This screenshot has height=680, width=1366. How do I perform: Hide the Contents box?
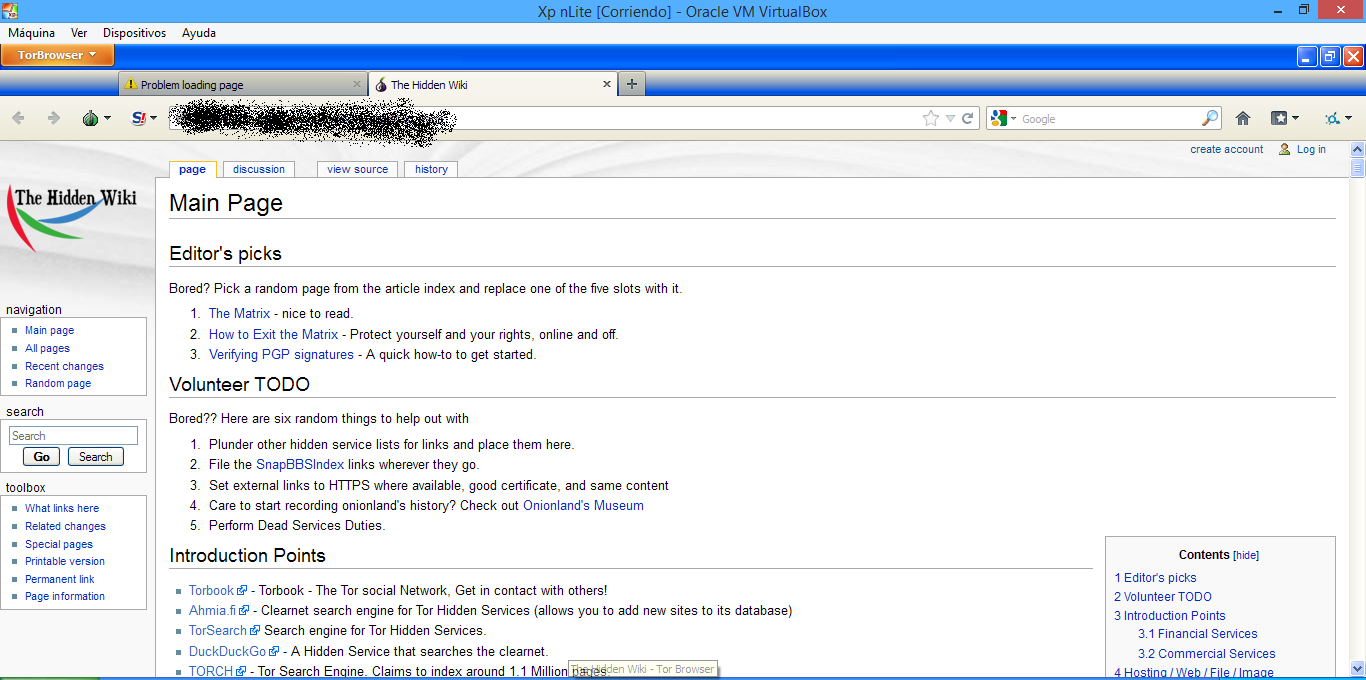coord(1246,555)
